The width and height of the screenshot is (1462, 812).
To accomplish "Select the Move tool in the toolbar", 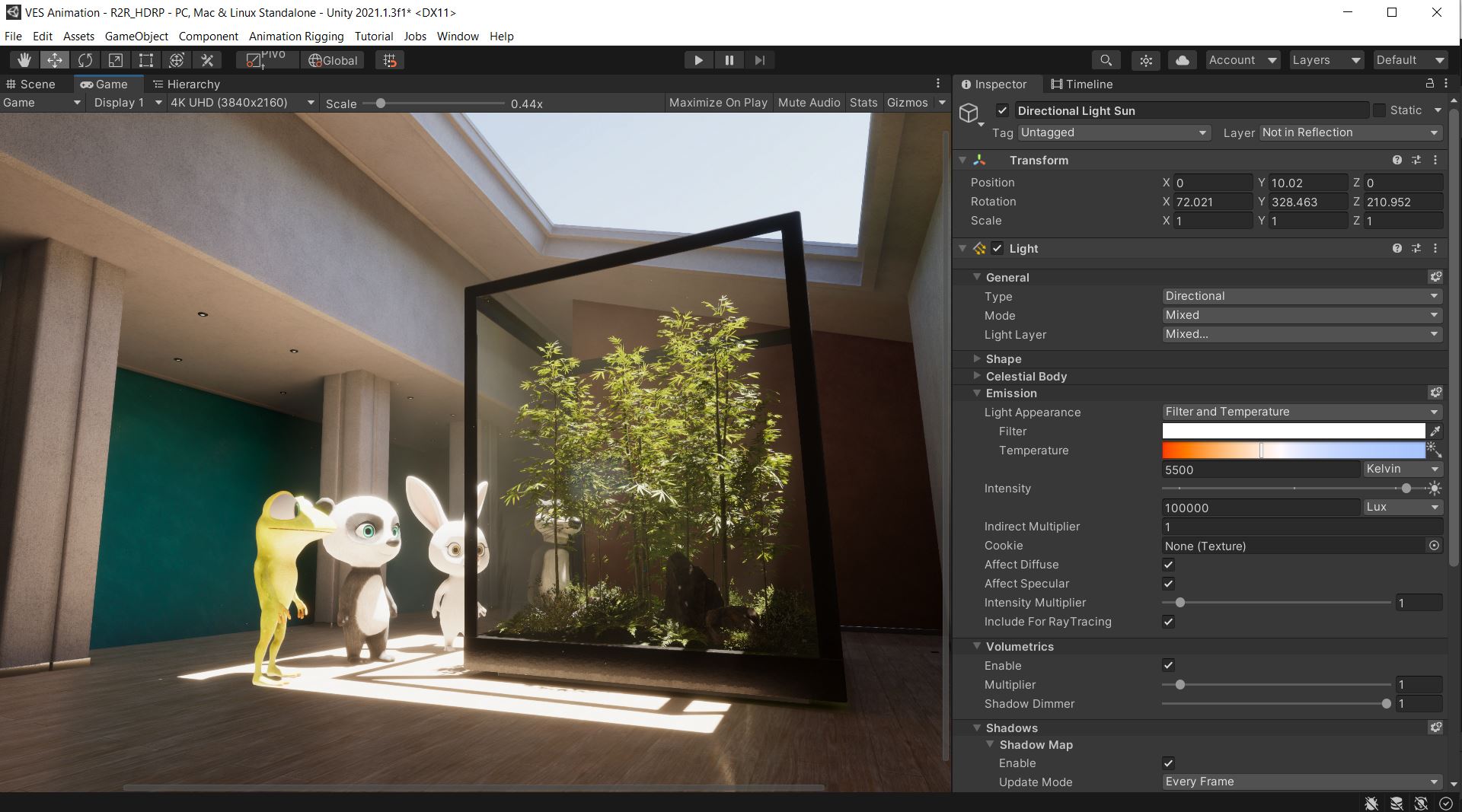I will [54, 59].
